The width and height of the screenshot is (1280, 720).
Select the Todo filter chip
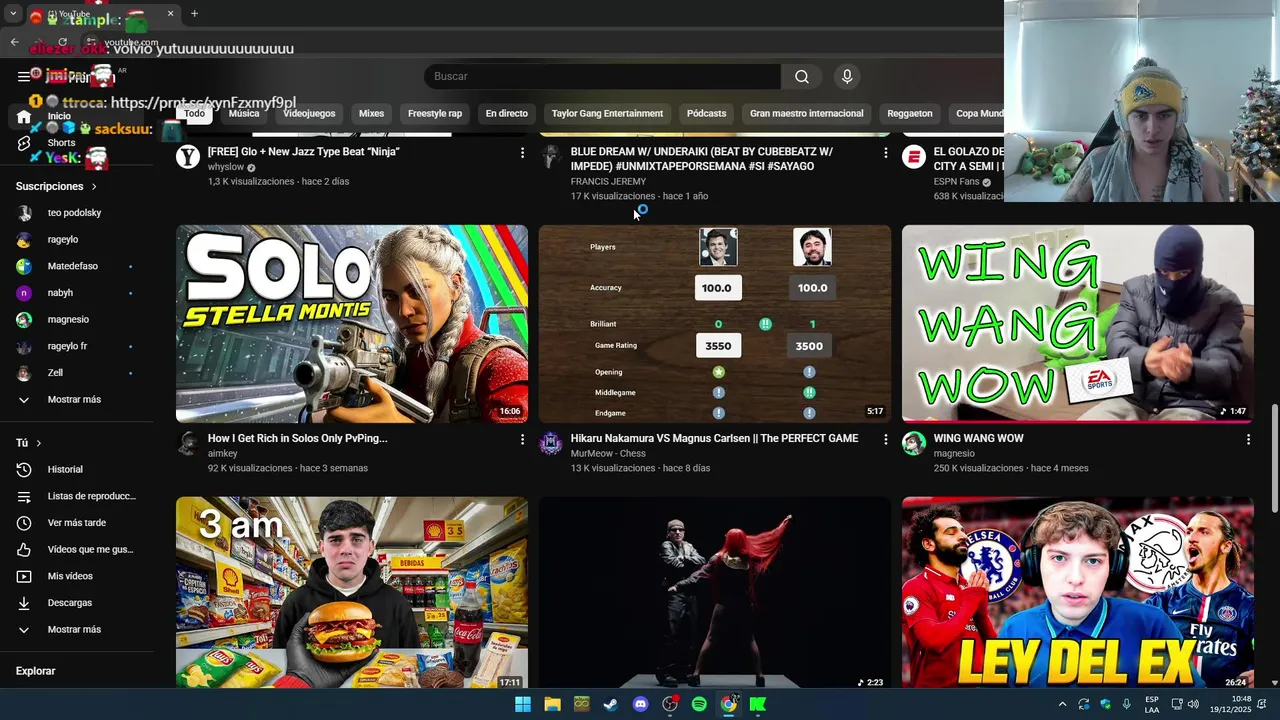[195, 114]
